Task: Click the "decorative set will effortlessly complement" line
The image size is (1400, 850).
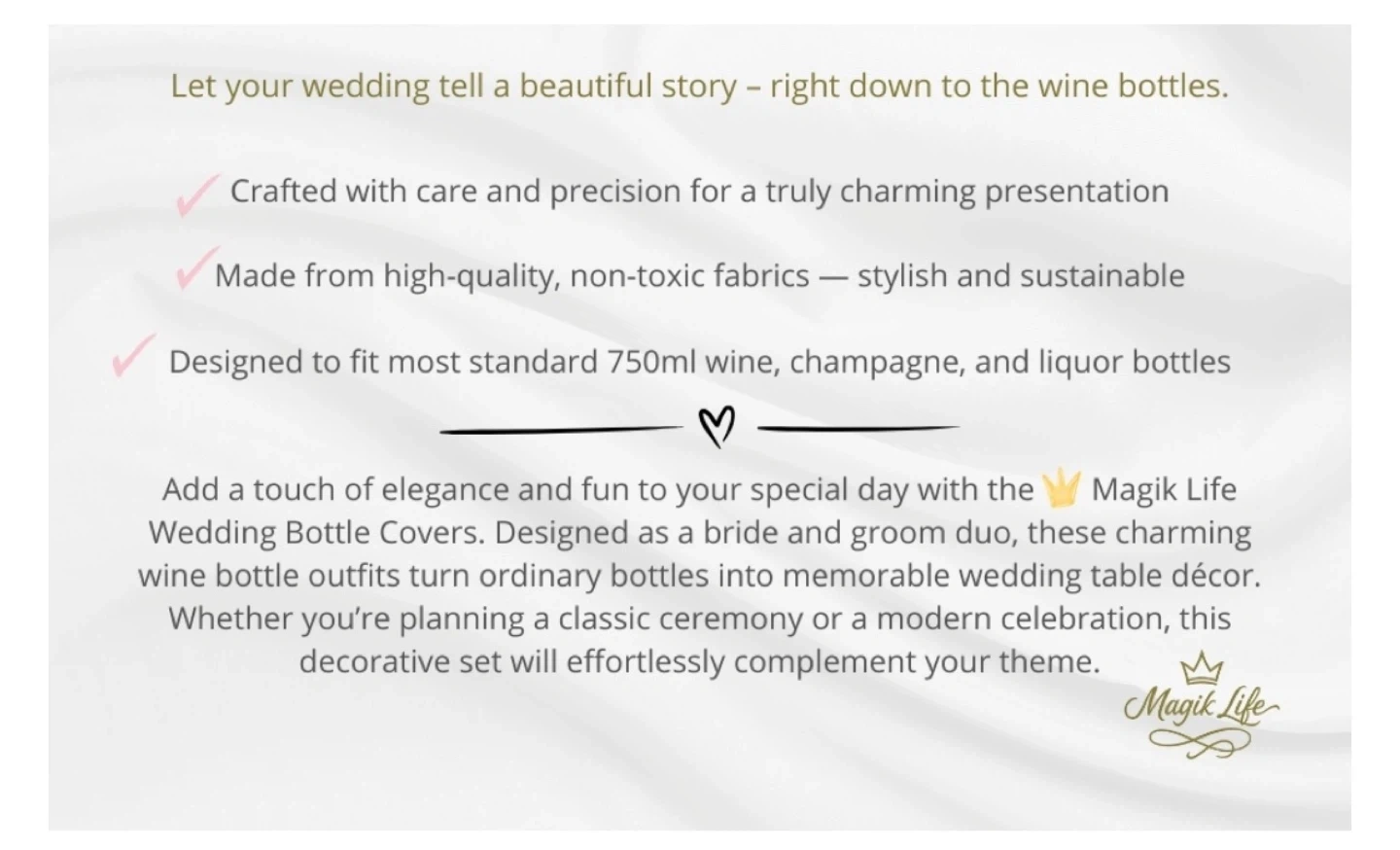Action: coord(699,661)
